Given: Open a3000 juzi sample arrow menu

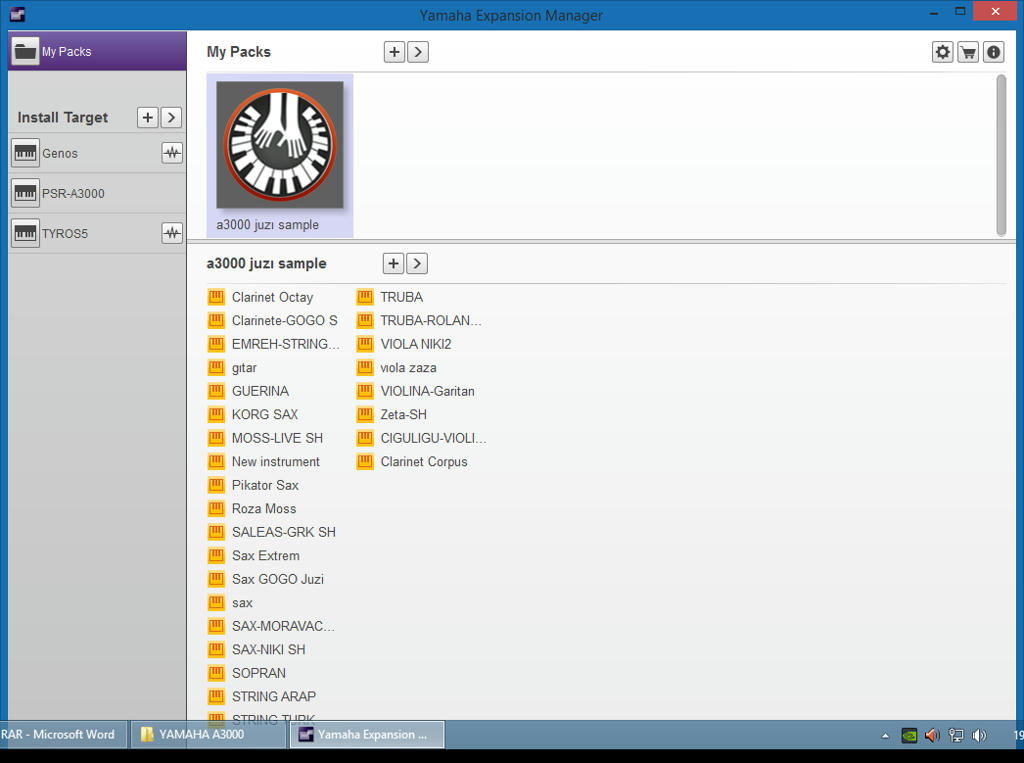Looking at the screenshot, I should tap(417, 263).
